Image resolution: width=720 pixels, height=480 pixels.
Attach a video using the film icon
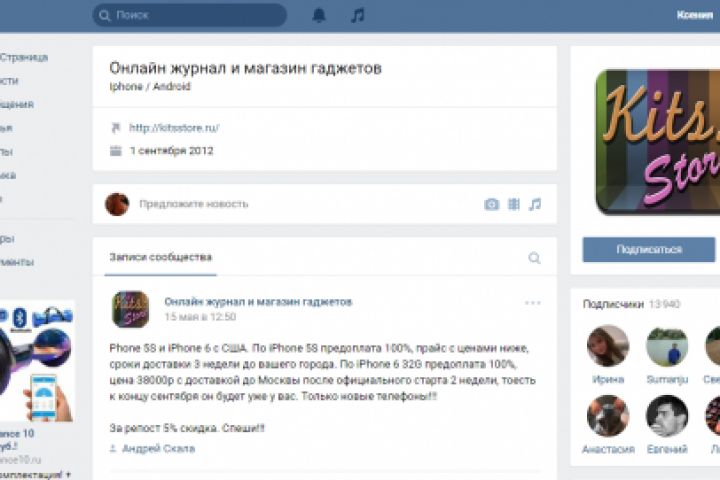(x=514, y=204)
